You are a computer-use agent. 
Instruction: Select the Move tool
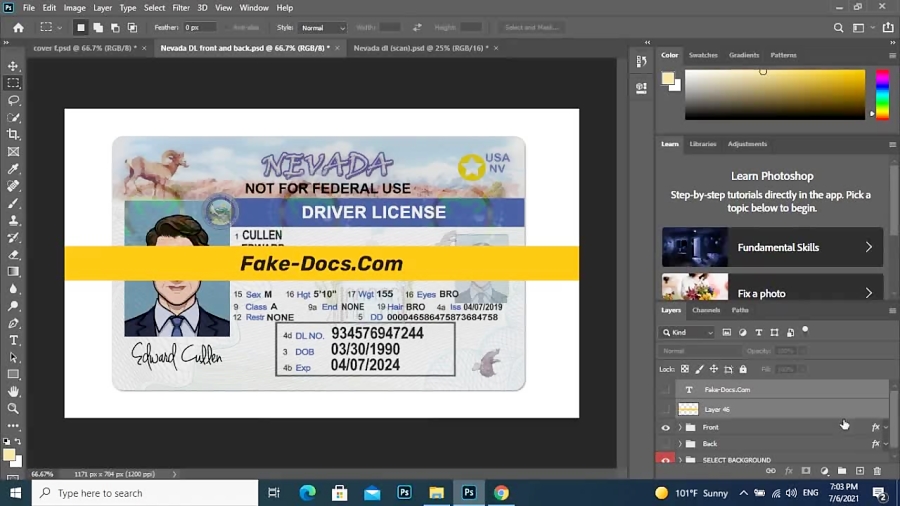click(x=13, y=66)
